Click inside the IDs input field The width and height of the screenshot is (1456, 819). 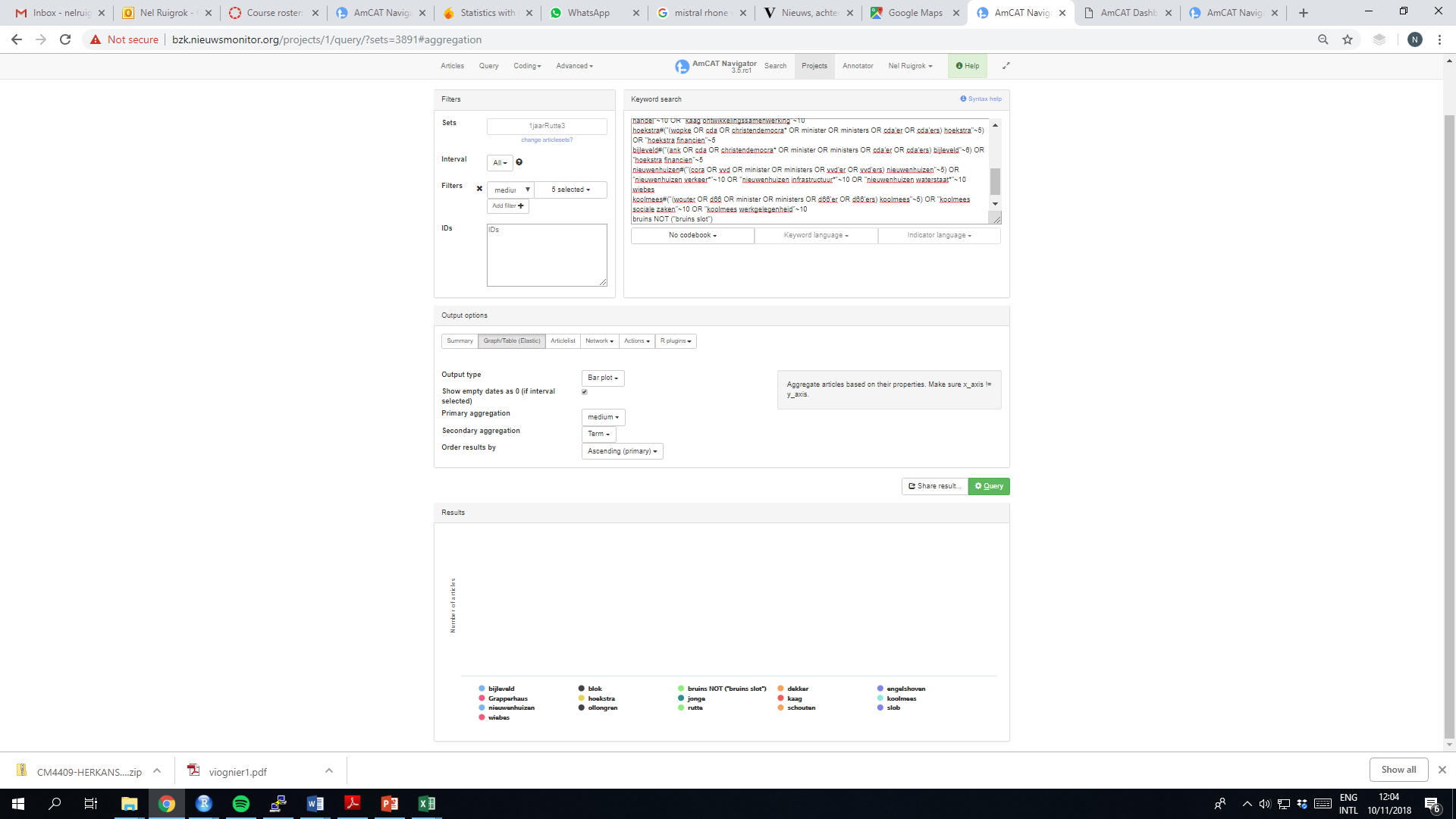pyautogui.click(x=546, y=254)
